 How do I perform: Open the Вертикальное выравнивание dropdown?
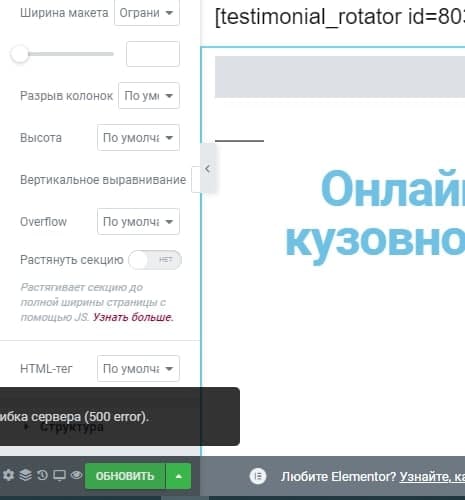196,180
